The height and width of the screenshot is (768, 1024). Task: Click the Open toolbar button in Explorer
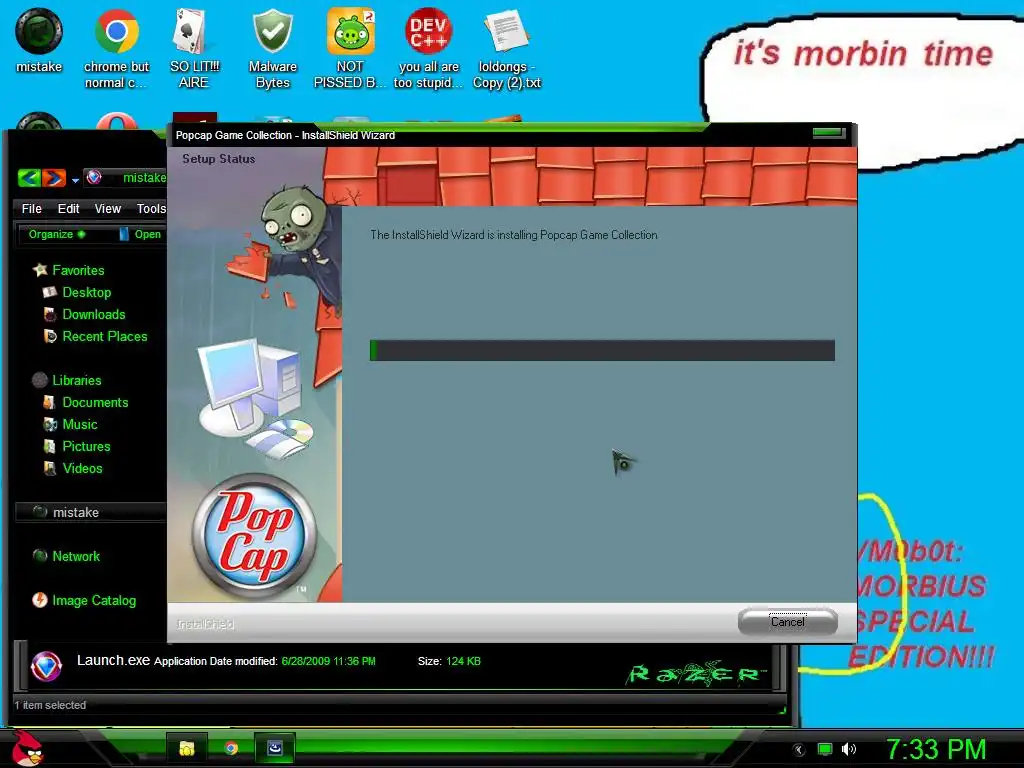coord(140,234)
